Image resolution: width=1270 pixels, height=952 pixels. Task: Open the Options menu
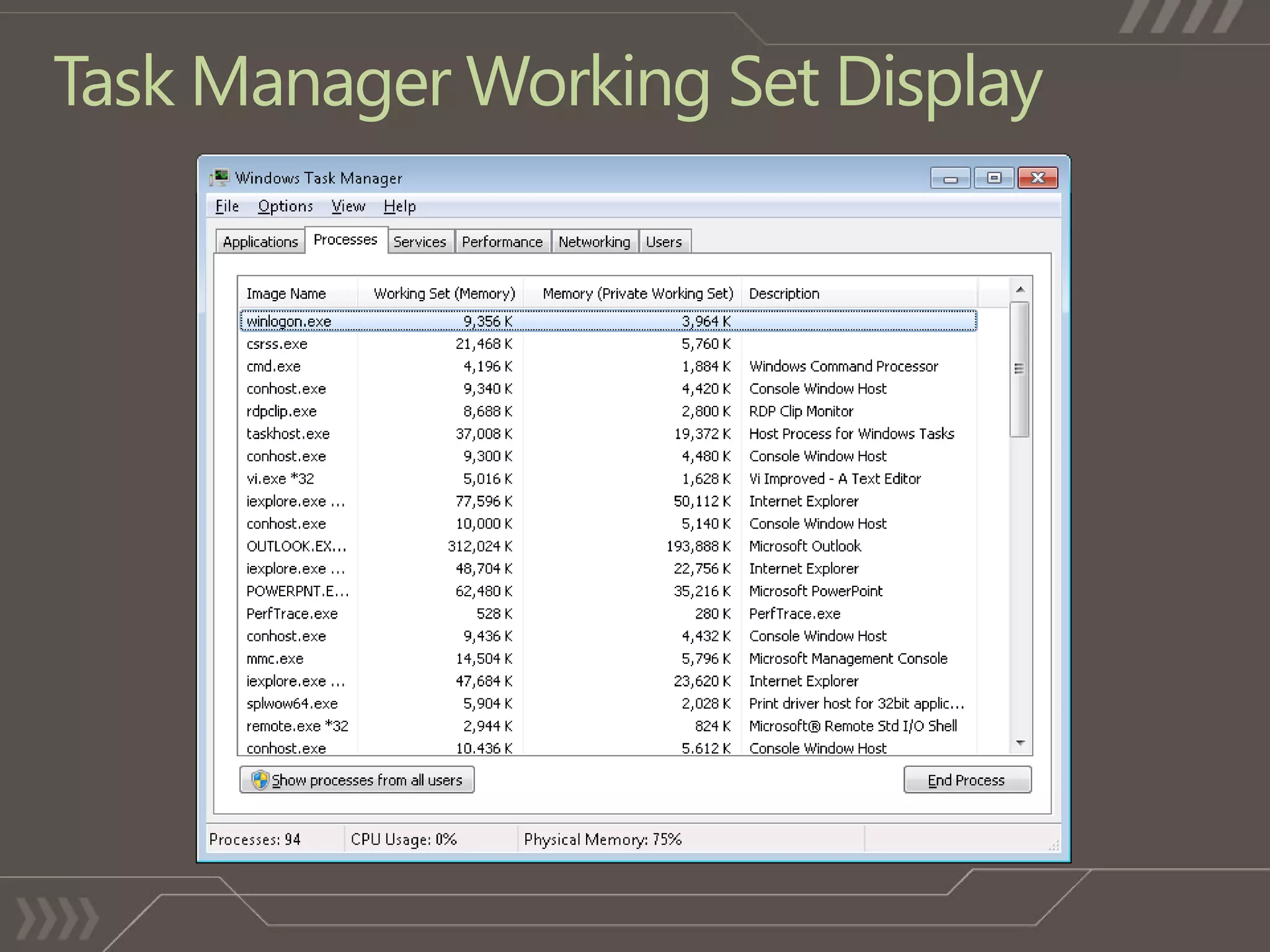[x=285, y=206]
